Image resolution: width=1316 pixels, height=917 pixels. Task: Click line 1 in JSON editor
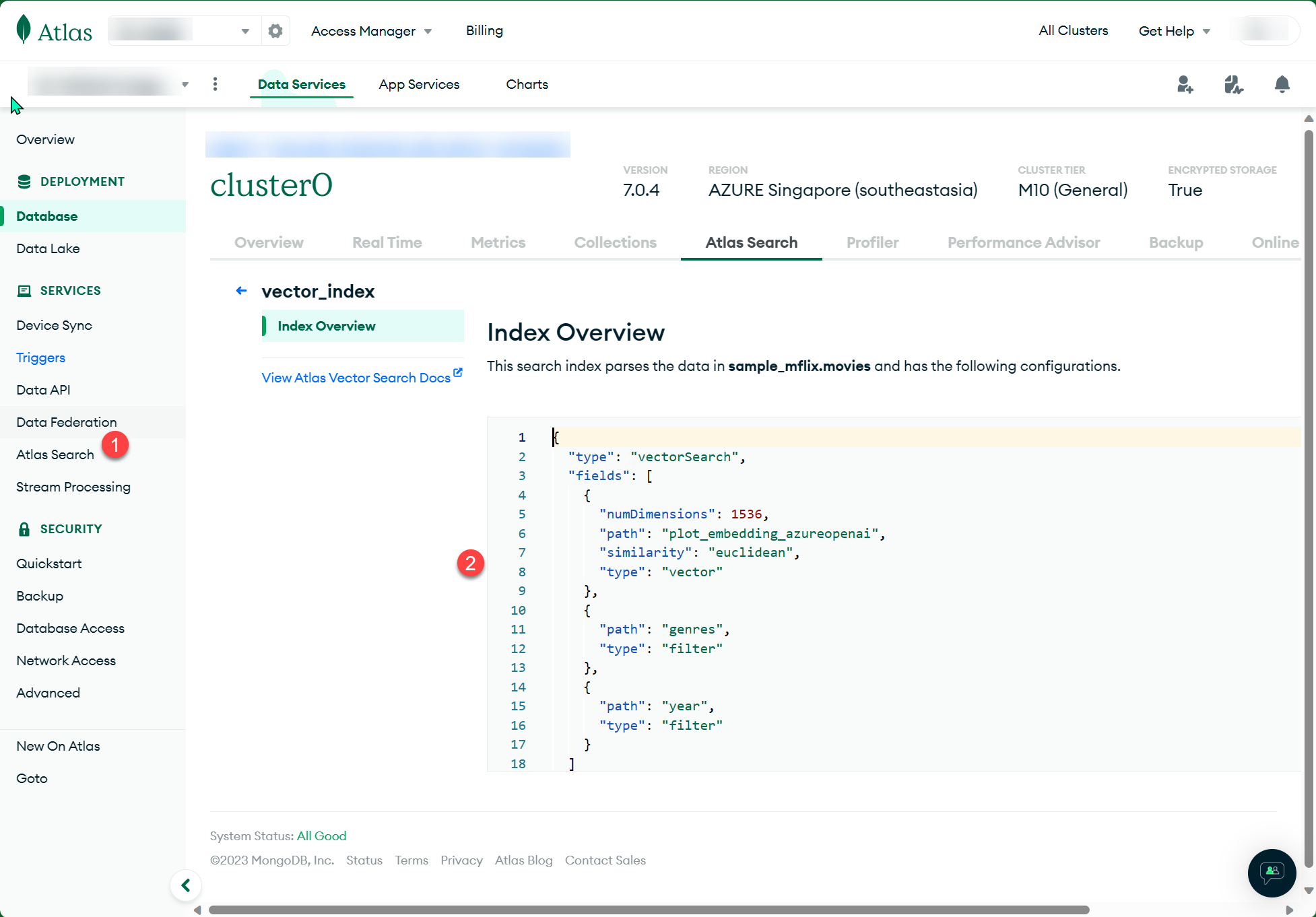926,437
